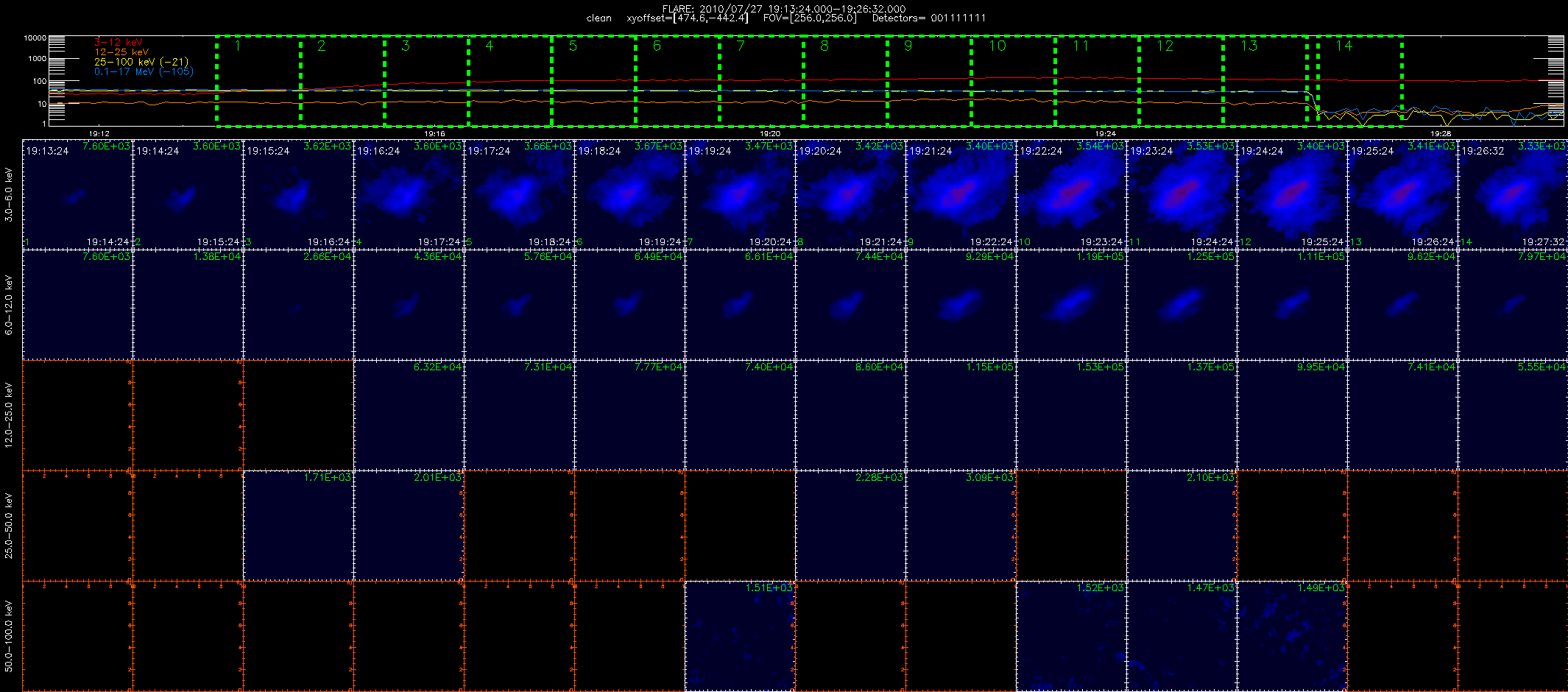The image size is (1568, 692).
Task: Click the FLARE 2010/07/27 title text
Action: click(784, 9)
